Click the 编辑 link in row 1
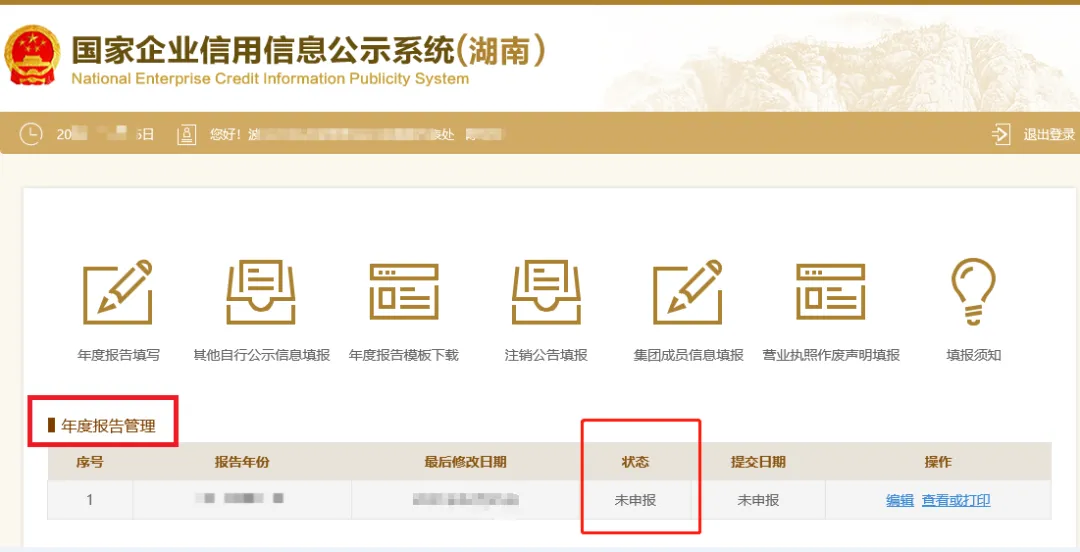The width and height of the screenshot is (1080, 552). coord(900,500)
